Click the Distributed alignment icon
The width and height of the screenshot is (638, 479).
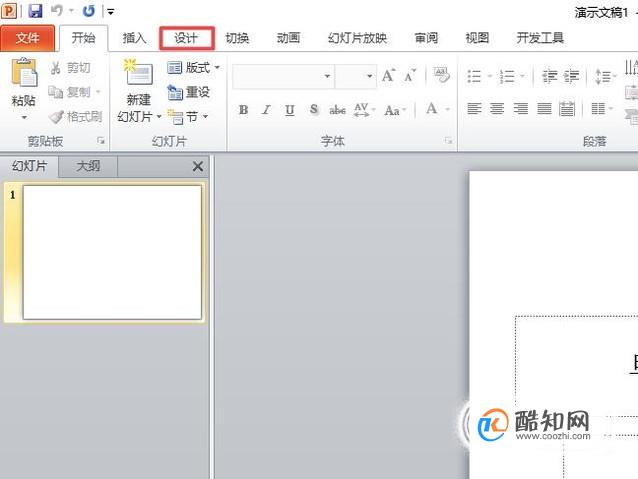(x=567, y=109)
